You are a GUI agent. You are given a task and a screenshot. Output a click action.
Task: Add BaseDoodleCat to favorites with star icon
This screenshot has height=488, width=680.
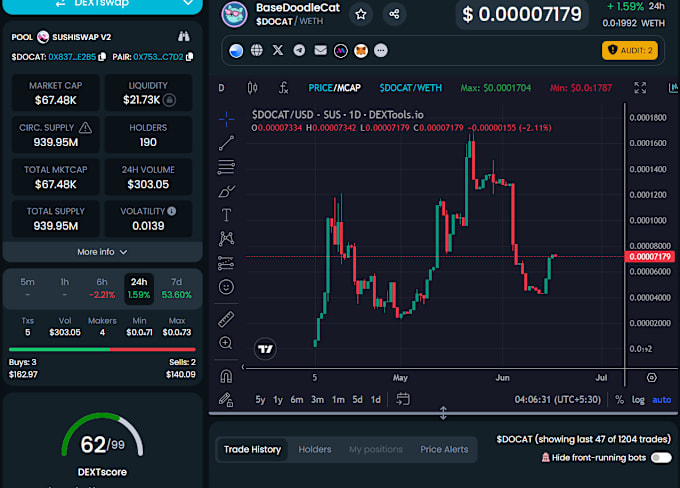(360, 14)
